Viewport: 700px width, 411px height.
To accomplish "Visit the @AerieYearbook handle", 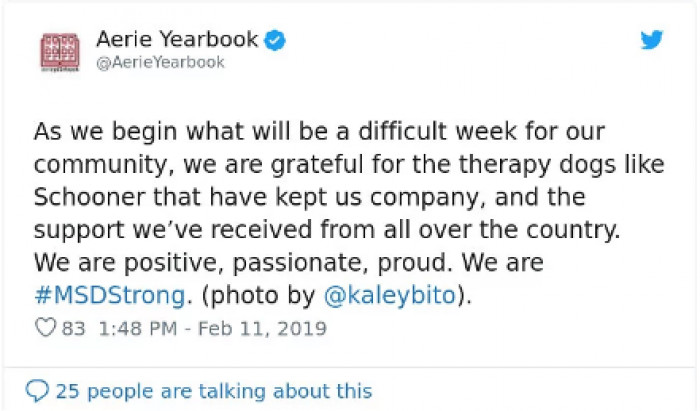I will click(160, 62).
